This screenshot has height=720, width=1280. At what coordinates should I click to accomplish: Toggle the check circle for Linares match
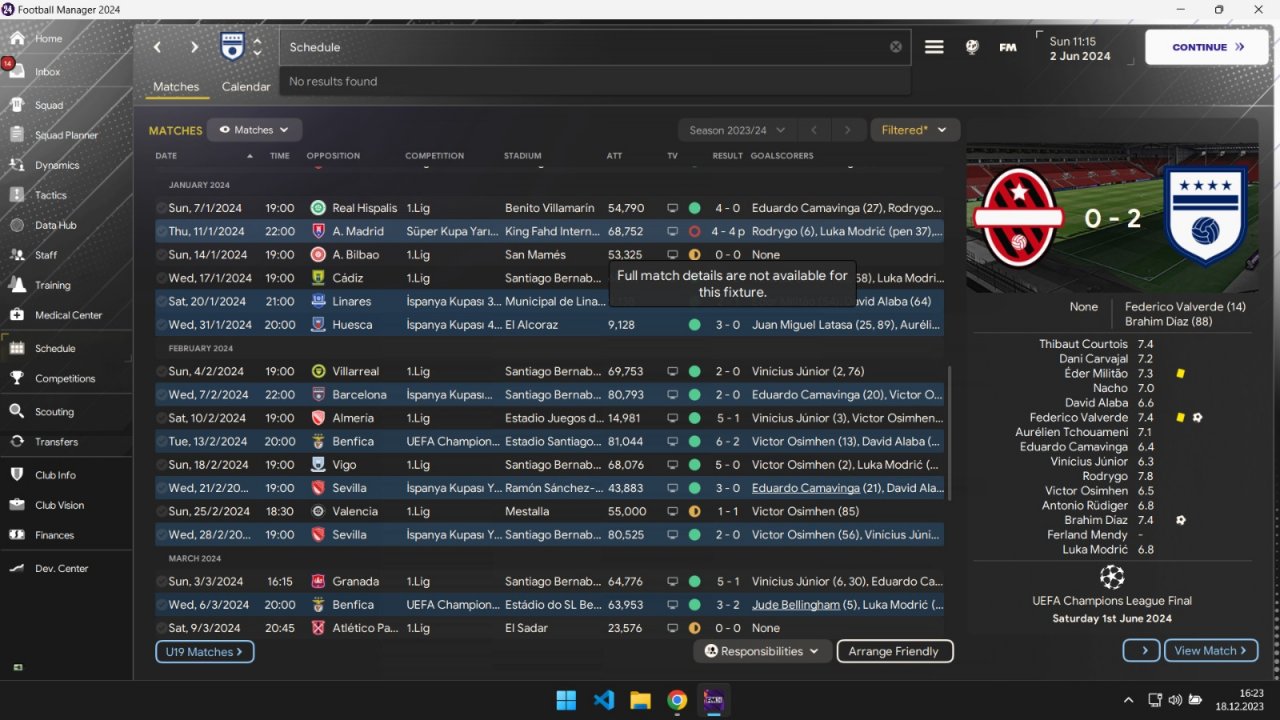point(161,301)
